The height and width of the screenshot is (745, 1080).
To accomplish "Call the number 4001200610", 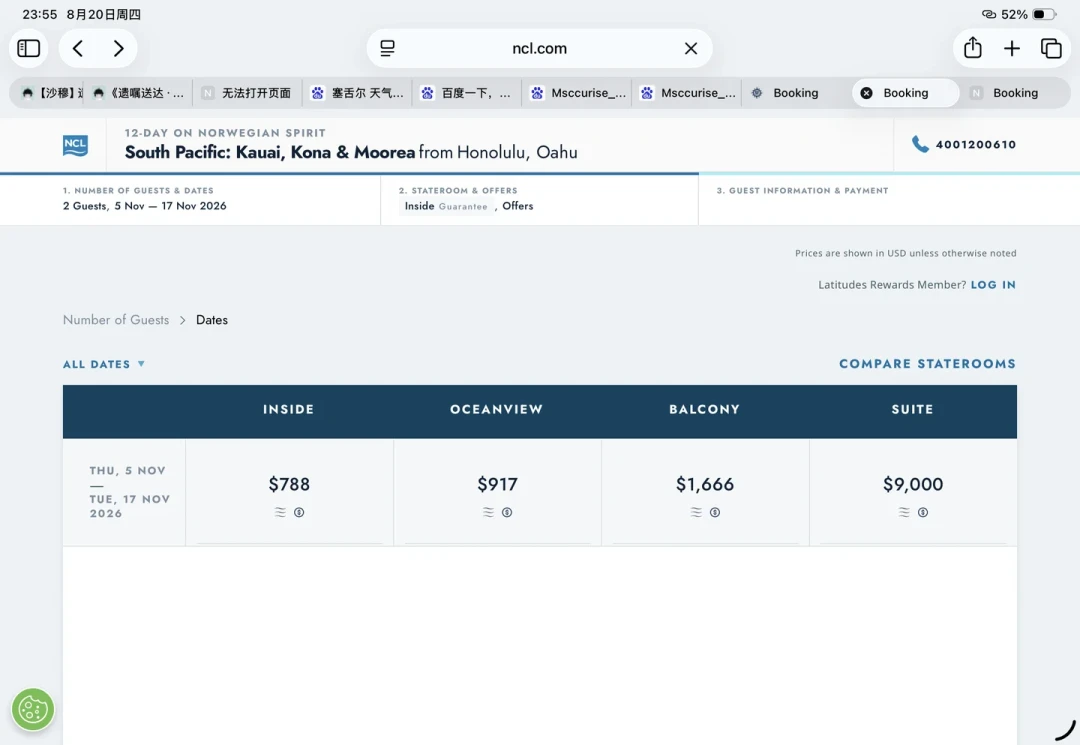I will [975, 144].
